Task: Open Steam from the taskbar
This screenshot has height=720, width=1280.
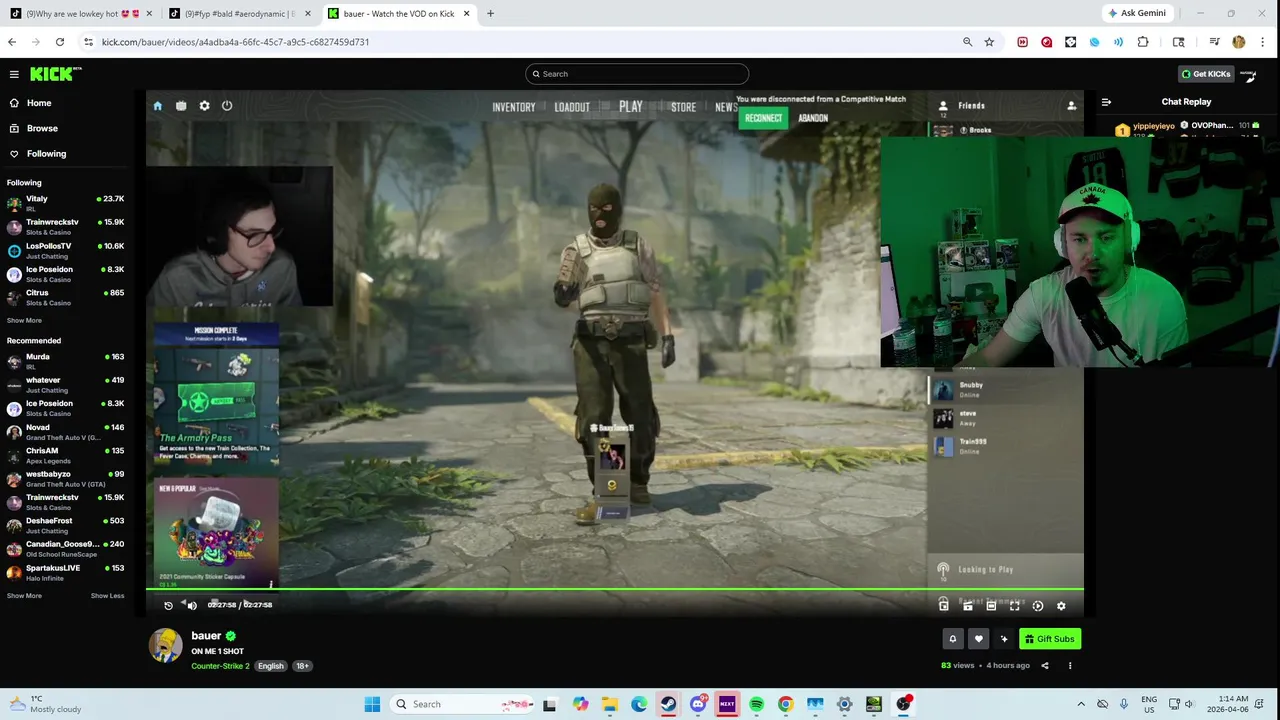Action: 668,704
